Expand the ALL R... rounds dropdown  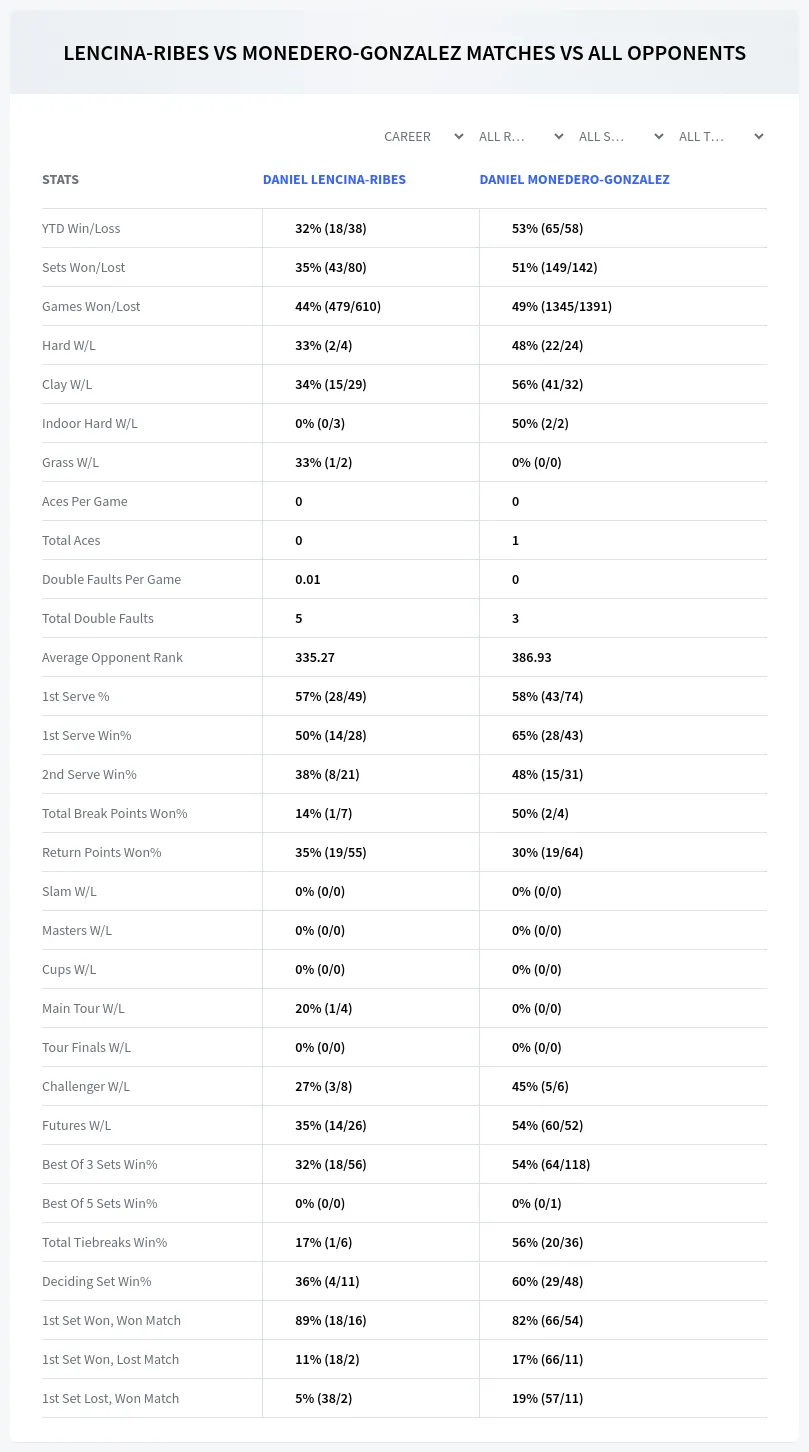tap(521, 136)
